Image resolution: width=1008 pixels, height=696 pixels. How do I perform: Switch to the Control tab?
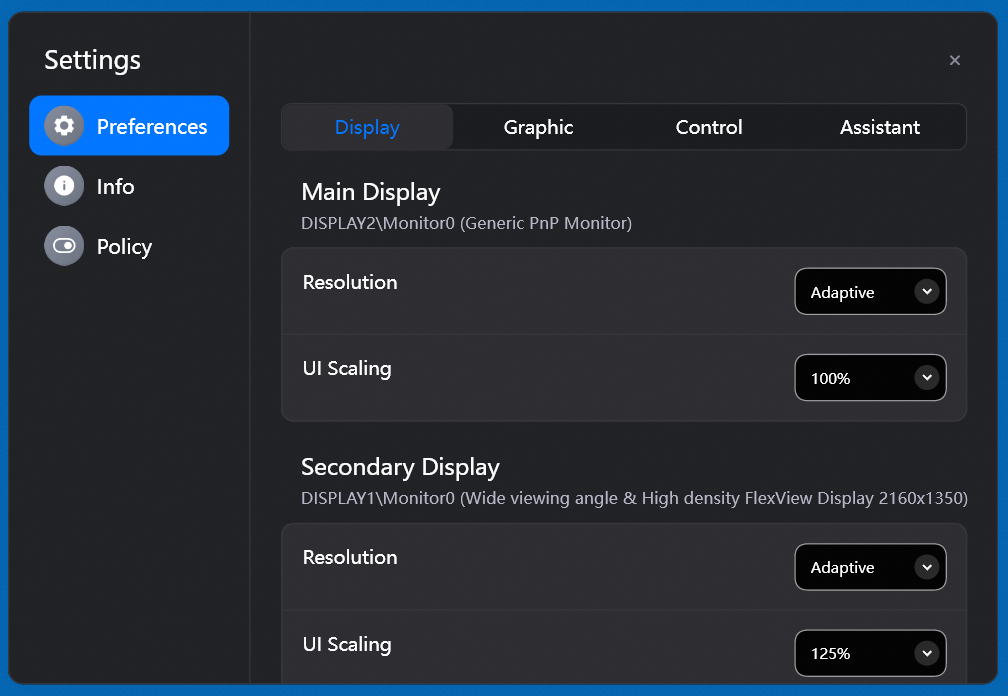[709, 127]
